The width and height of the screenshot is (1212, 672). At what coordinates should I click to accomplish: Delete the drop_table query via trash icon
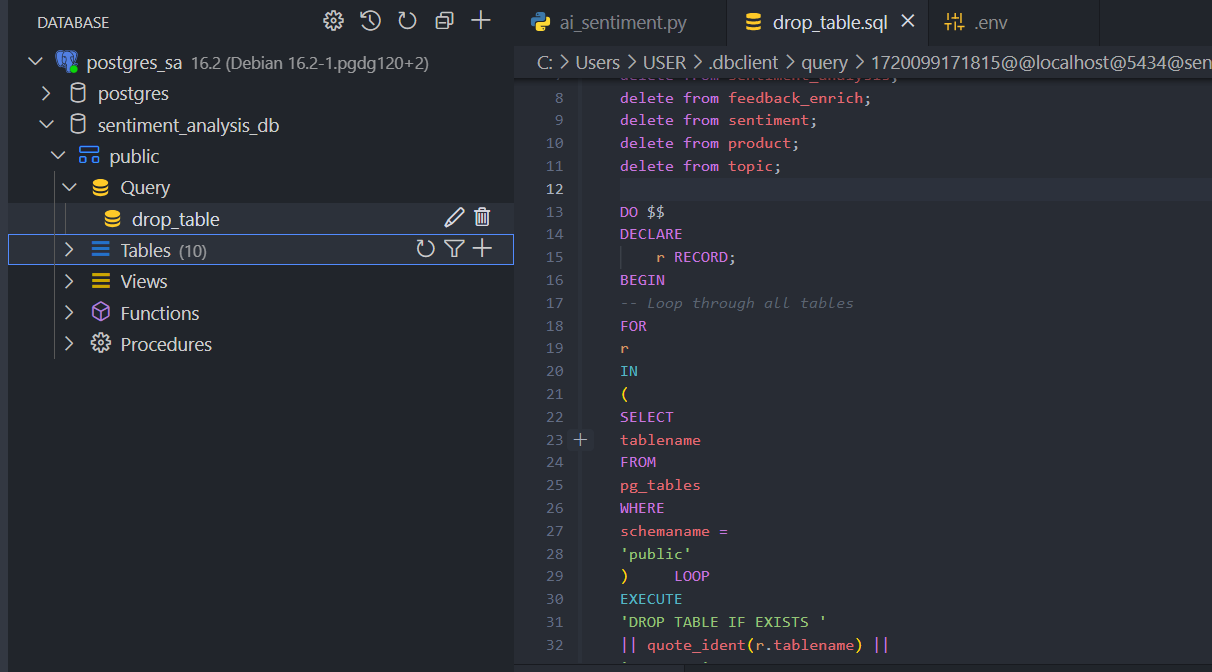coord(482,218)
